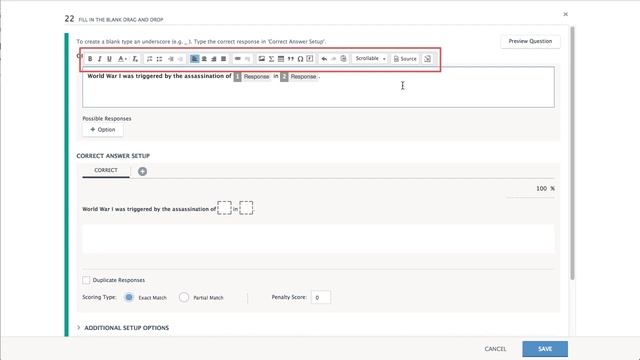This screenshot has width=640, height=360.
Task: Click the vertical scrollbar of the dialog
Action: (572, 153)
